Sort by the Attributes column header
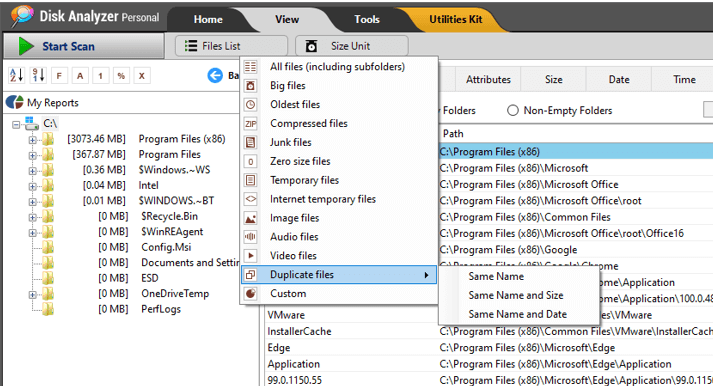 [x=488, y=80]
